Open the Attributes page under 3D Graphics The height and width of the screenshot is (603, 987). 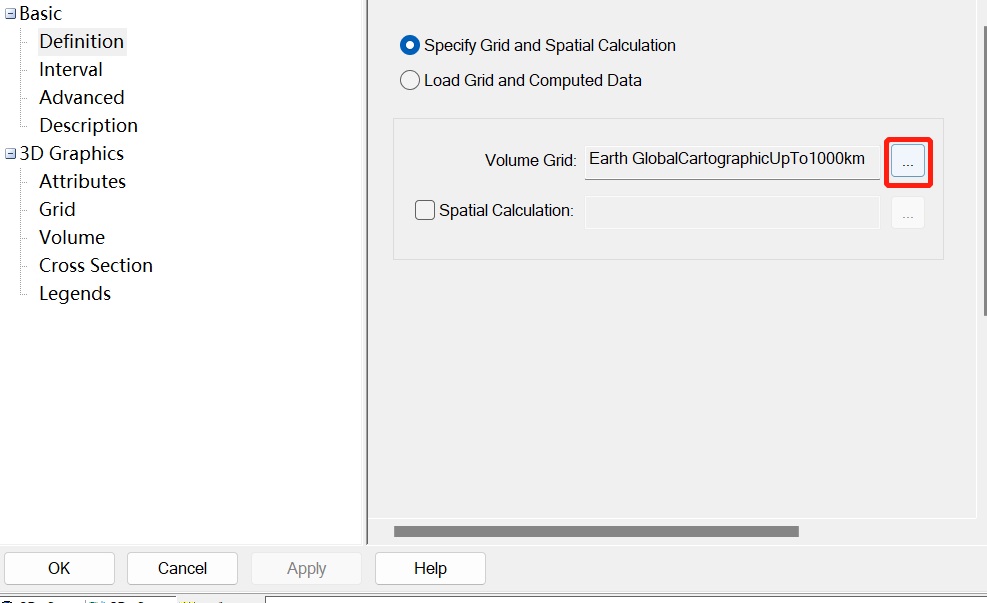tap(82, 181)
